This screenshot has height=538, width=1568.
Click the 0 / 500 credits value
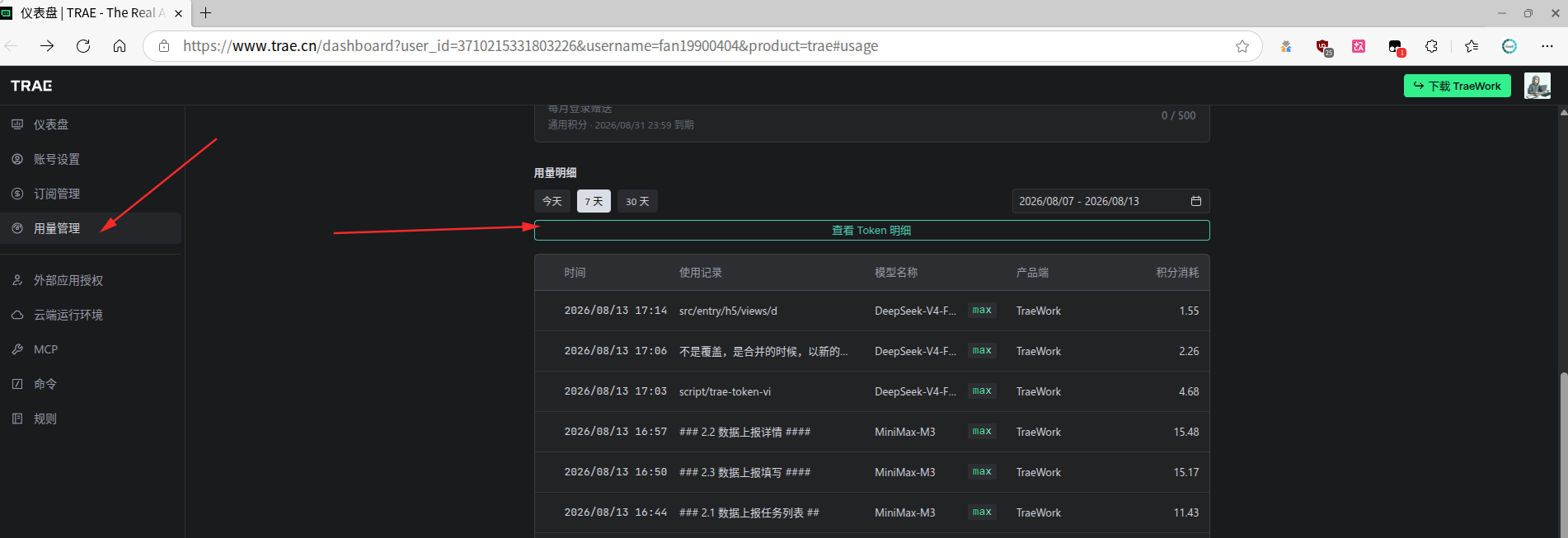coord(1178,115)
